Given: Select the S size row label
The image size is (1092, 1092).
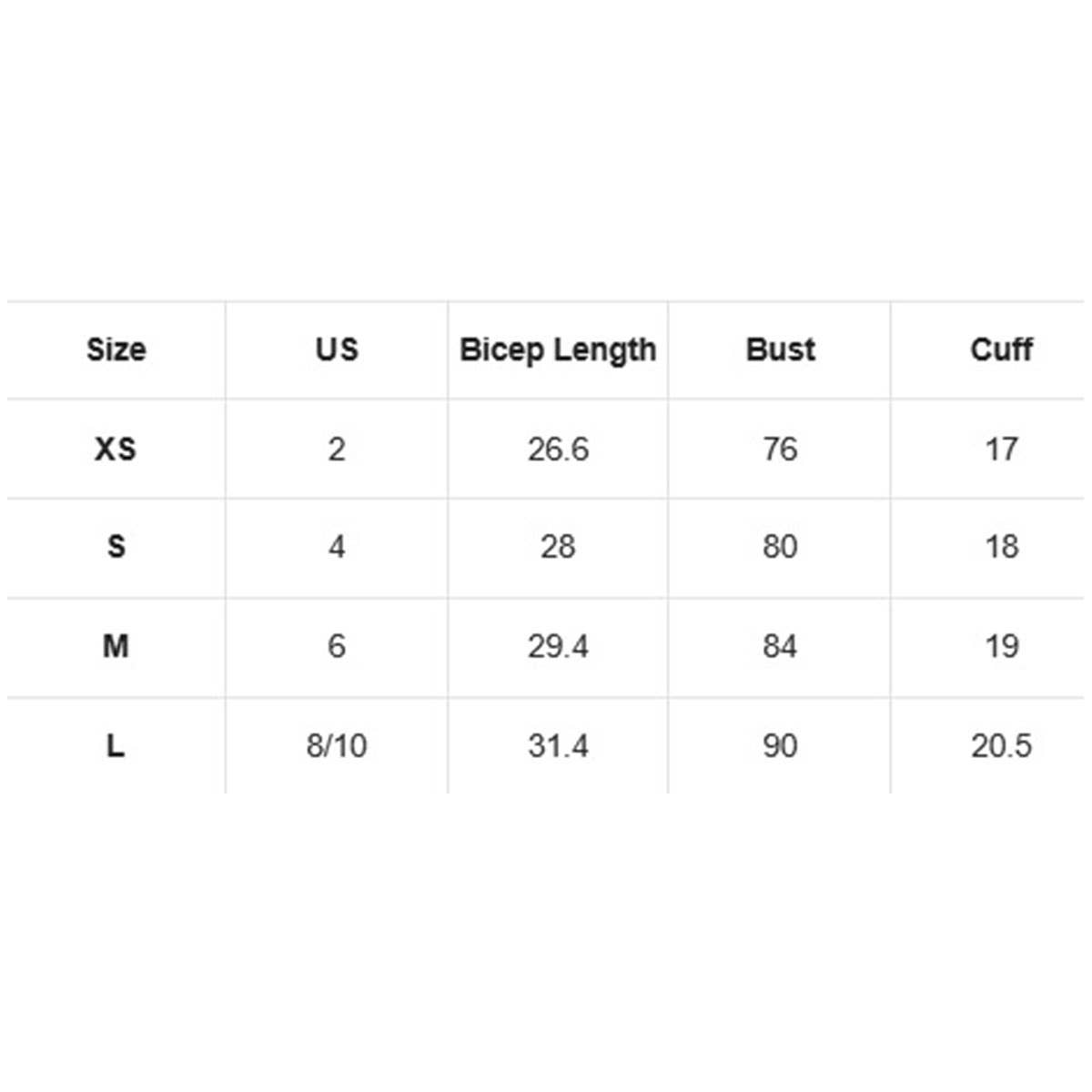Looking at the screenshot, I should (x=116, y=547).
